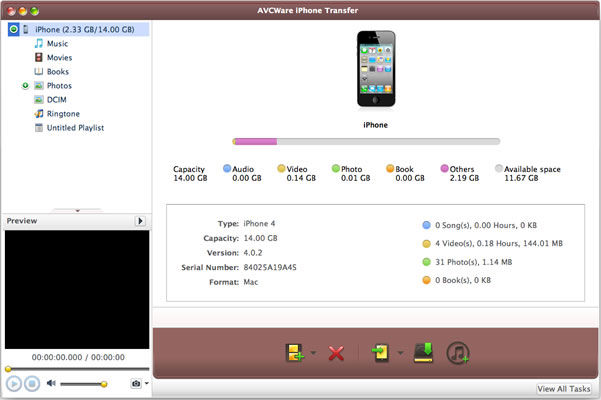
Task: Click the green zoom window button
Action: tap(34, 11)
